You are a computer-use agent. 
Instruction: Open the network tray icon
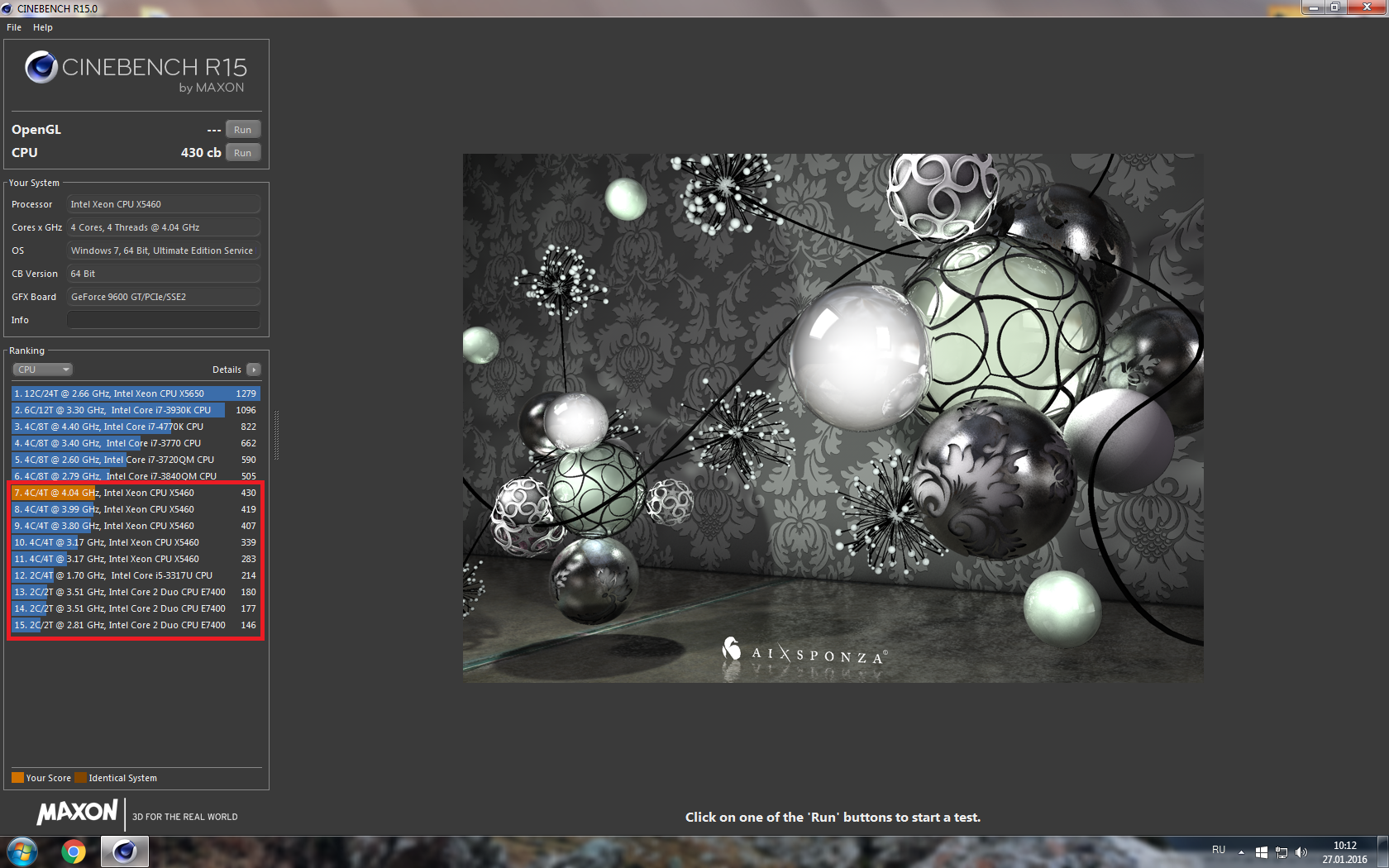tap(1282, 851)
